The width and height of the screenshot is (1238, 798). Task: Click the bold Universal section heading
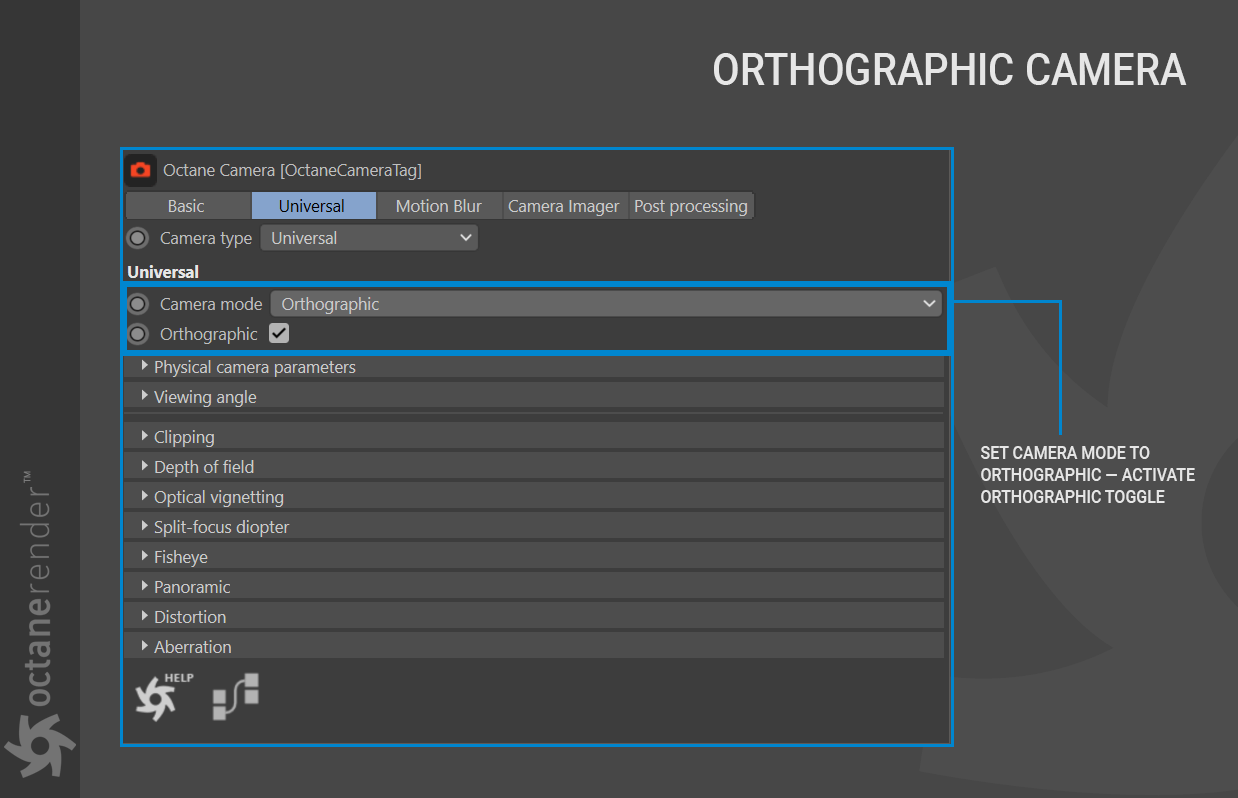coord(163,271)
